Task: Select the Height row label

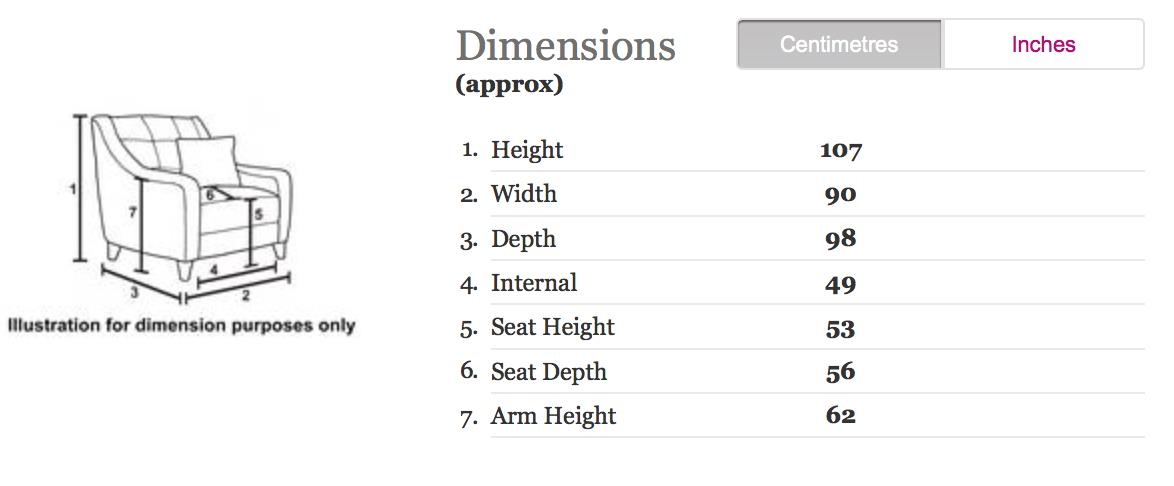Action: coord(527,150)
